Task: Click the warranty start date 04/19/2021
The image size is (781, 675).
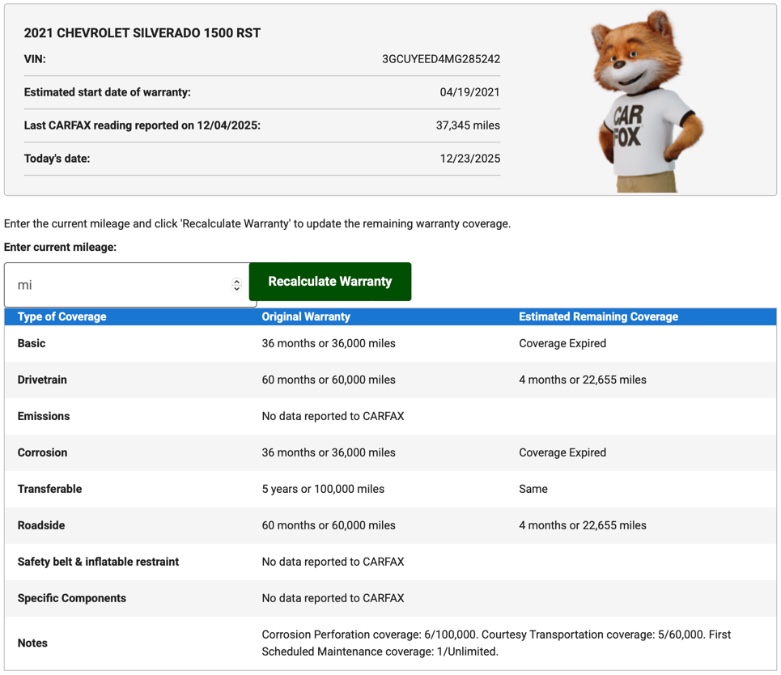Action: tap(470, 92)
